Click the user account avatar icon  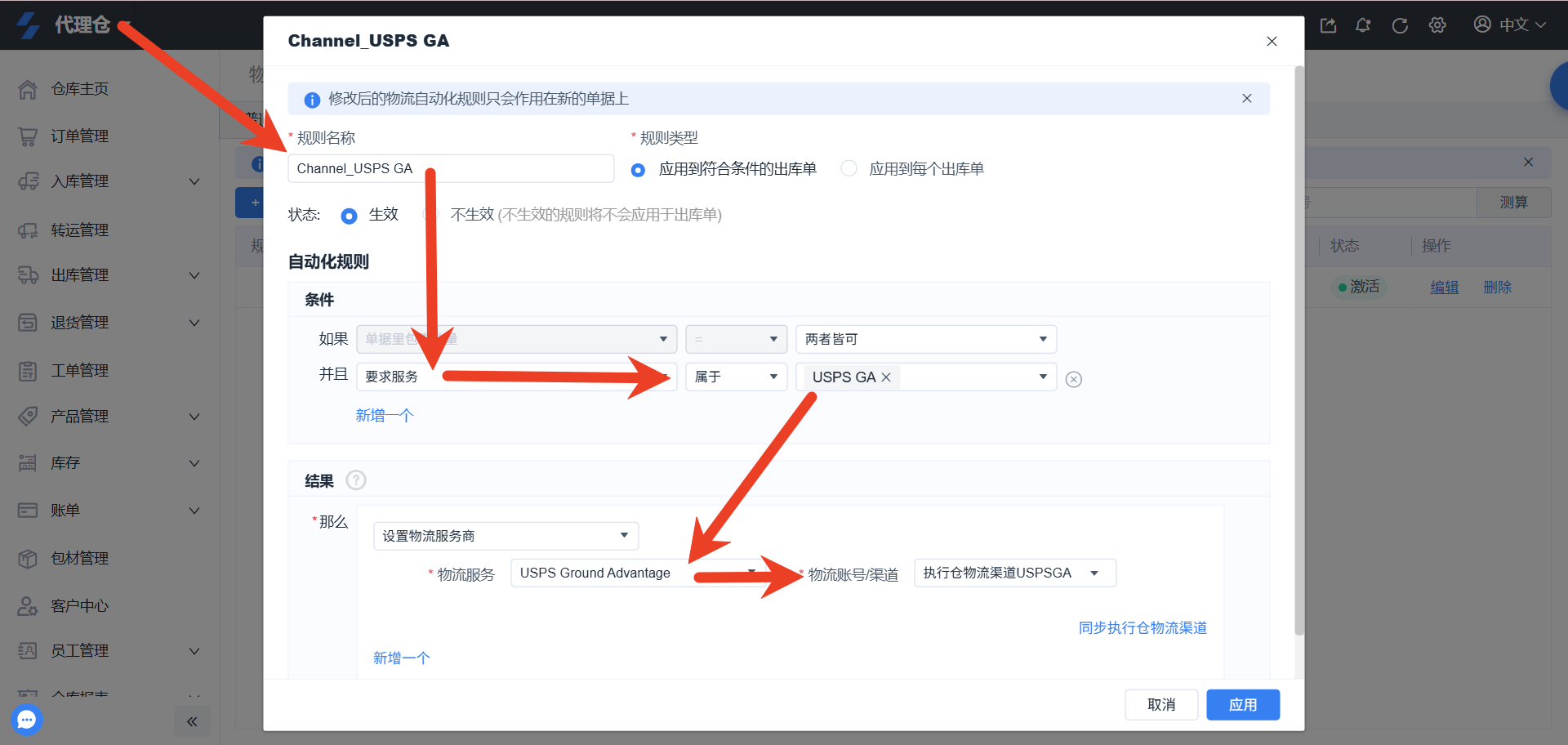(1482, 25)
